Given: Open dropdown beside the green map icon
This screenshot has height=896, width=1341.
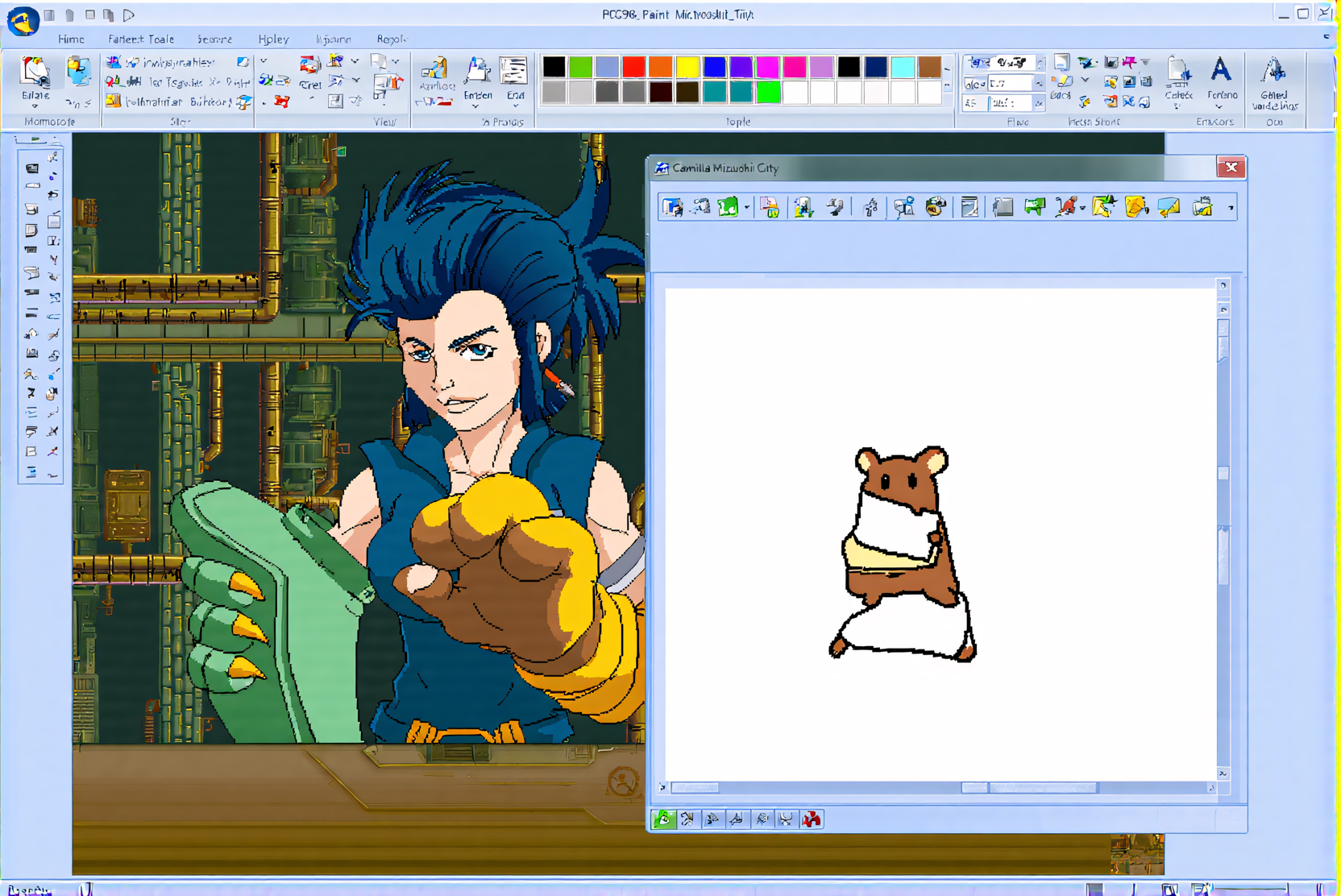Looking at the screenshot, I should click(746, 208).
